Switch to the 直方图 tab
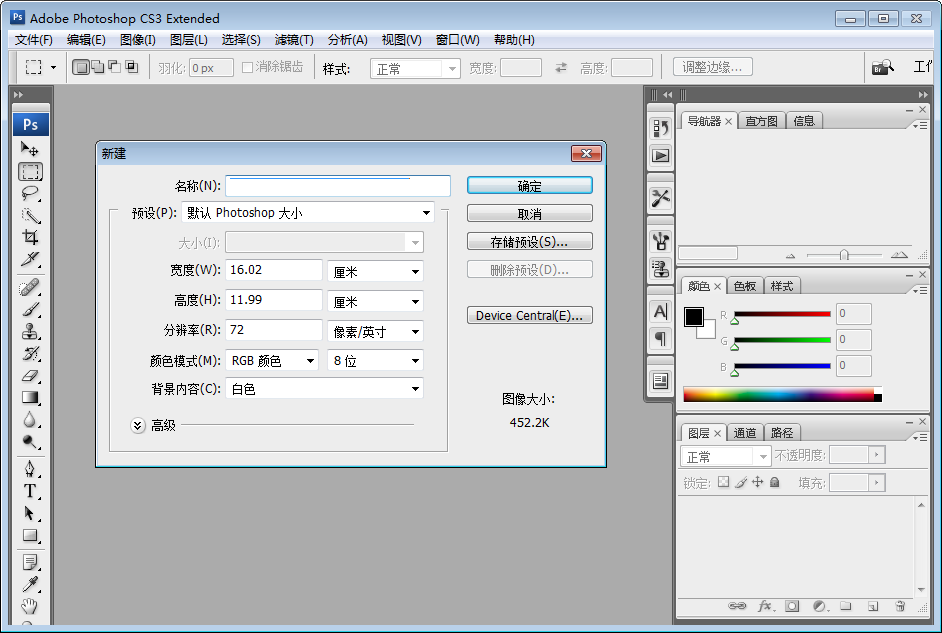 click(x=761, y=121)
